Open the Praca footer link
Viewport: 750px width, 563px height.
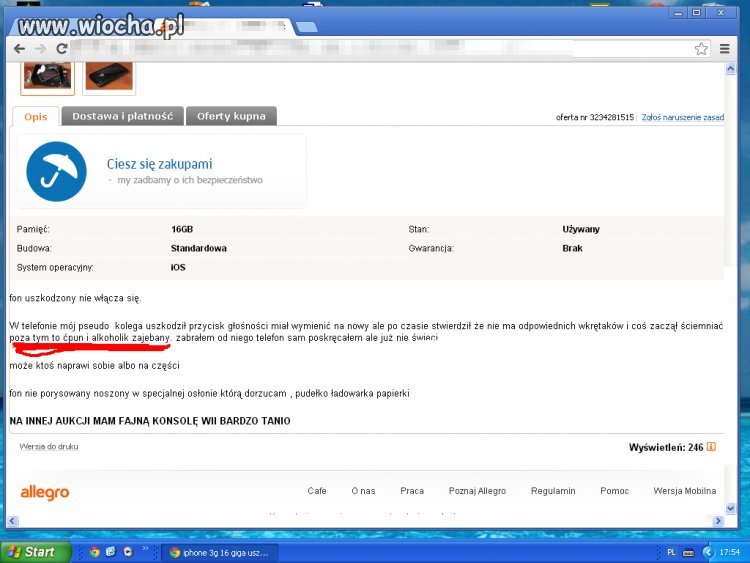pos(412,491)
